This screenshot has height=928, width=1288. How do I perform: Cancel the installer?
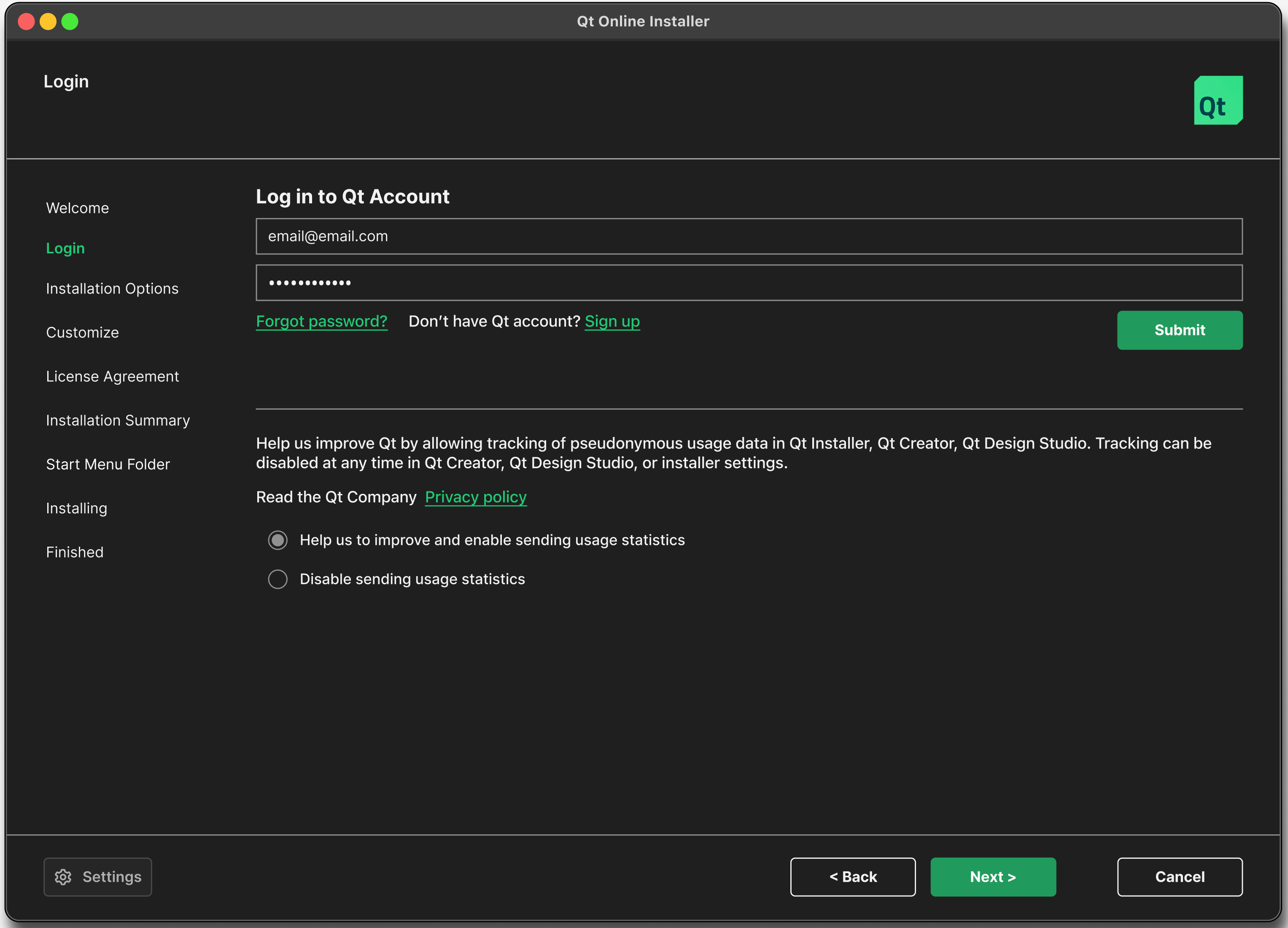[1180, 877]
